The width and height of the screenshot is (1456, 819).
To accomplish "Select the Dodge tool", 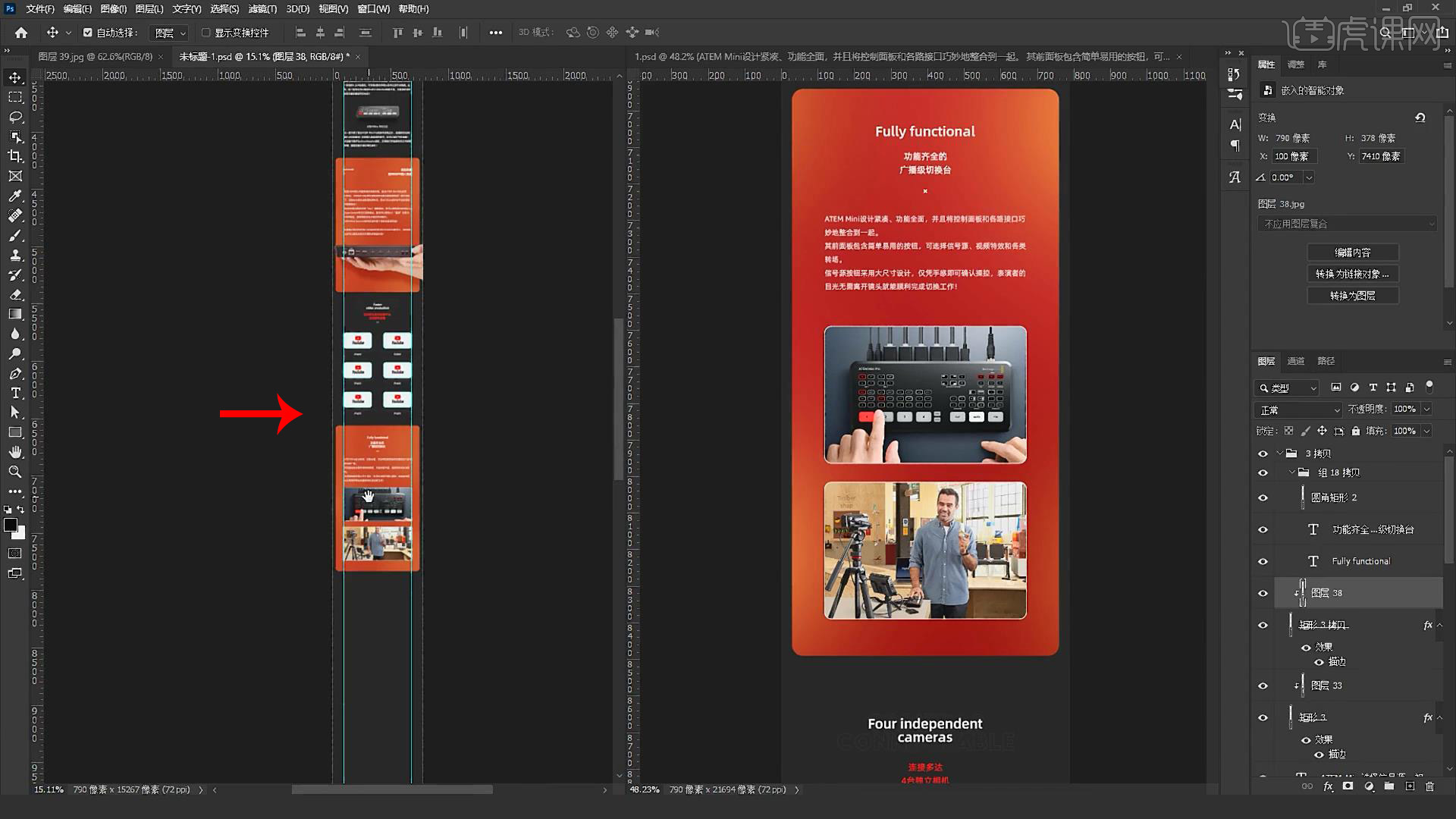I will pos(15,353).
